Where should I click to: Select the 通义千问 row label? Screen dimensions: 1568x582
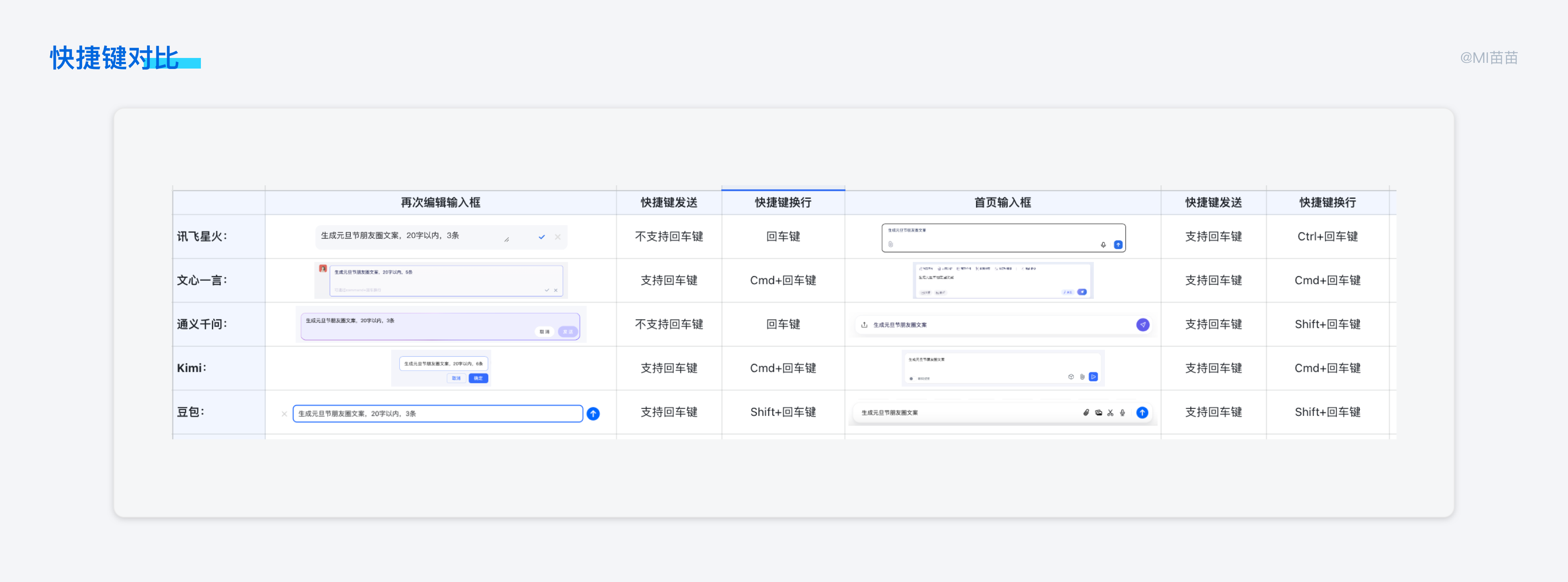coord(202,324)
